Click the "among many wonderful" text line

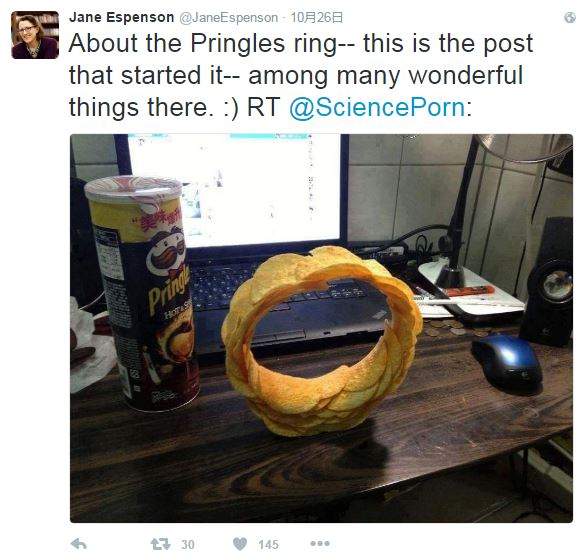pyautogui.click(x=385, y=76)
